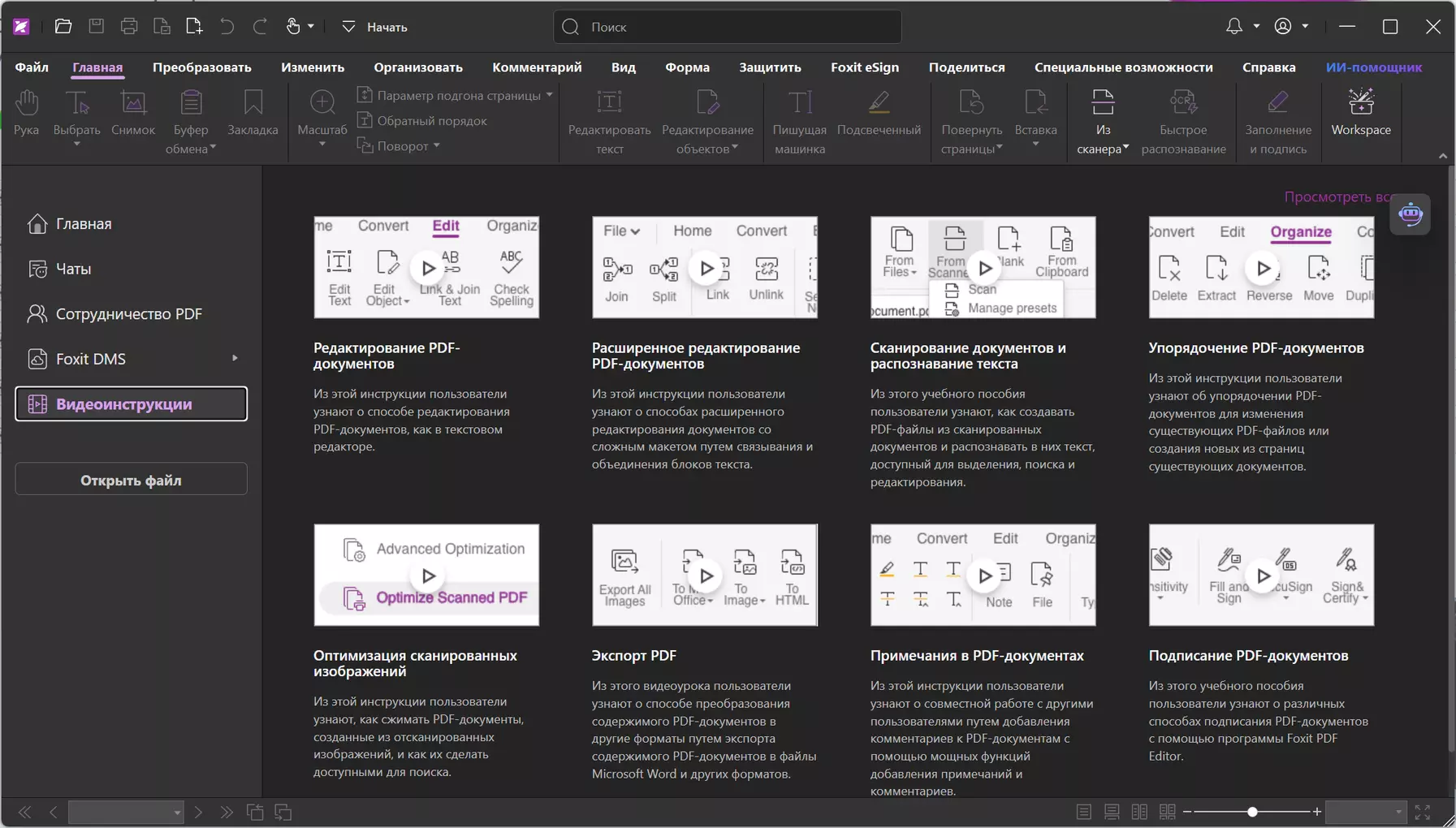The width and height of the screenshot is (1456, 828).
Task: Open Сотрудничество PDF in sidebar
Action: pyautogui.click(x=131, y=313)
